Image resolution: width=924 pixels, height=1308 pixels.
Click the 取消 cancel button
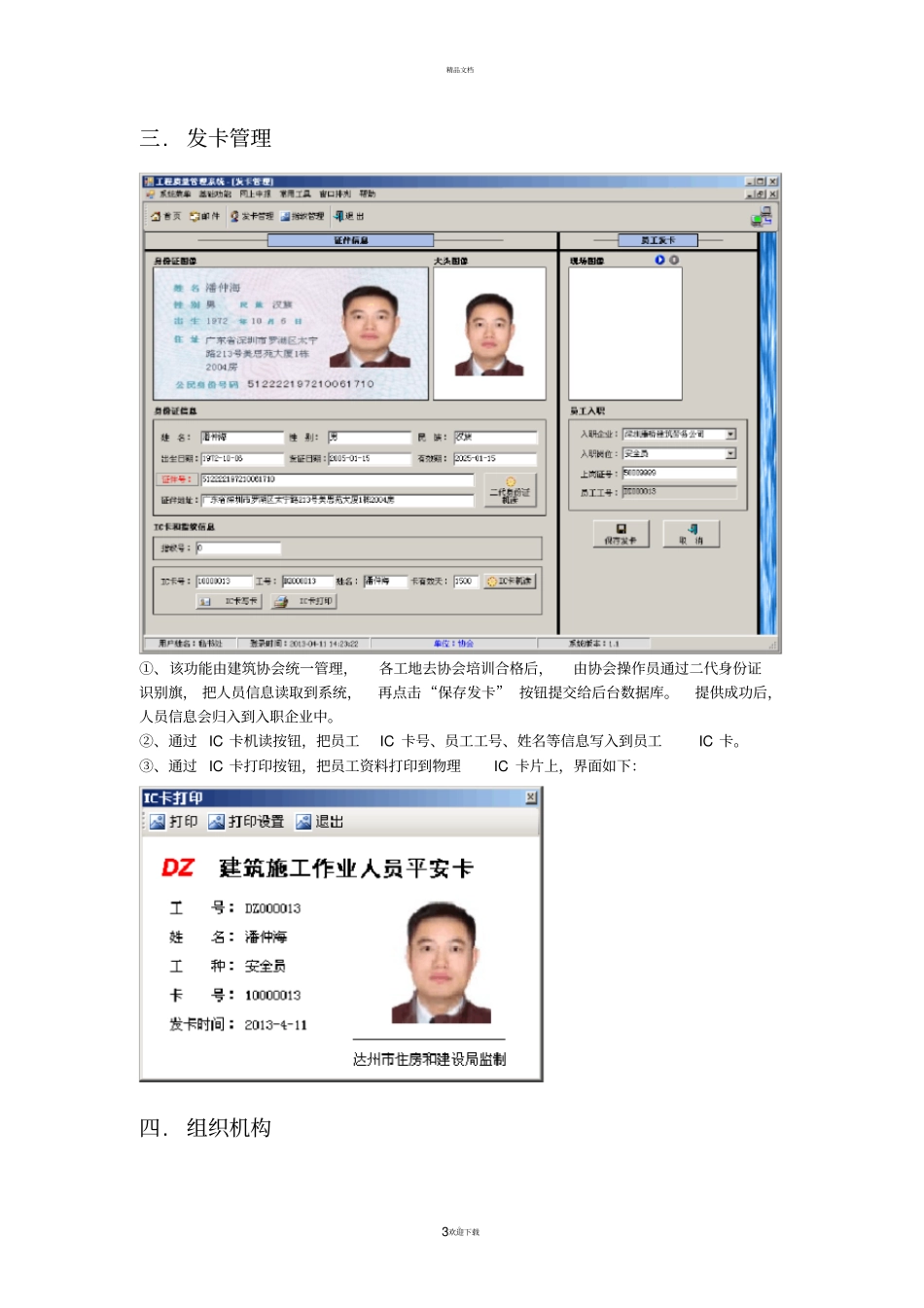click(692, 534)
